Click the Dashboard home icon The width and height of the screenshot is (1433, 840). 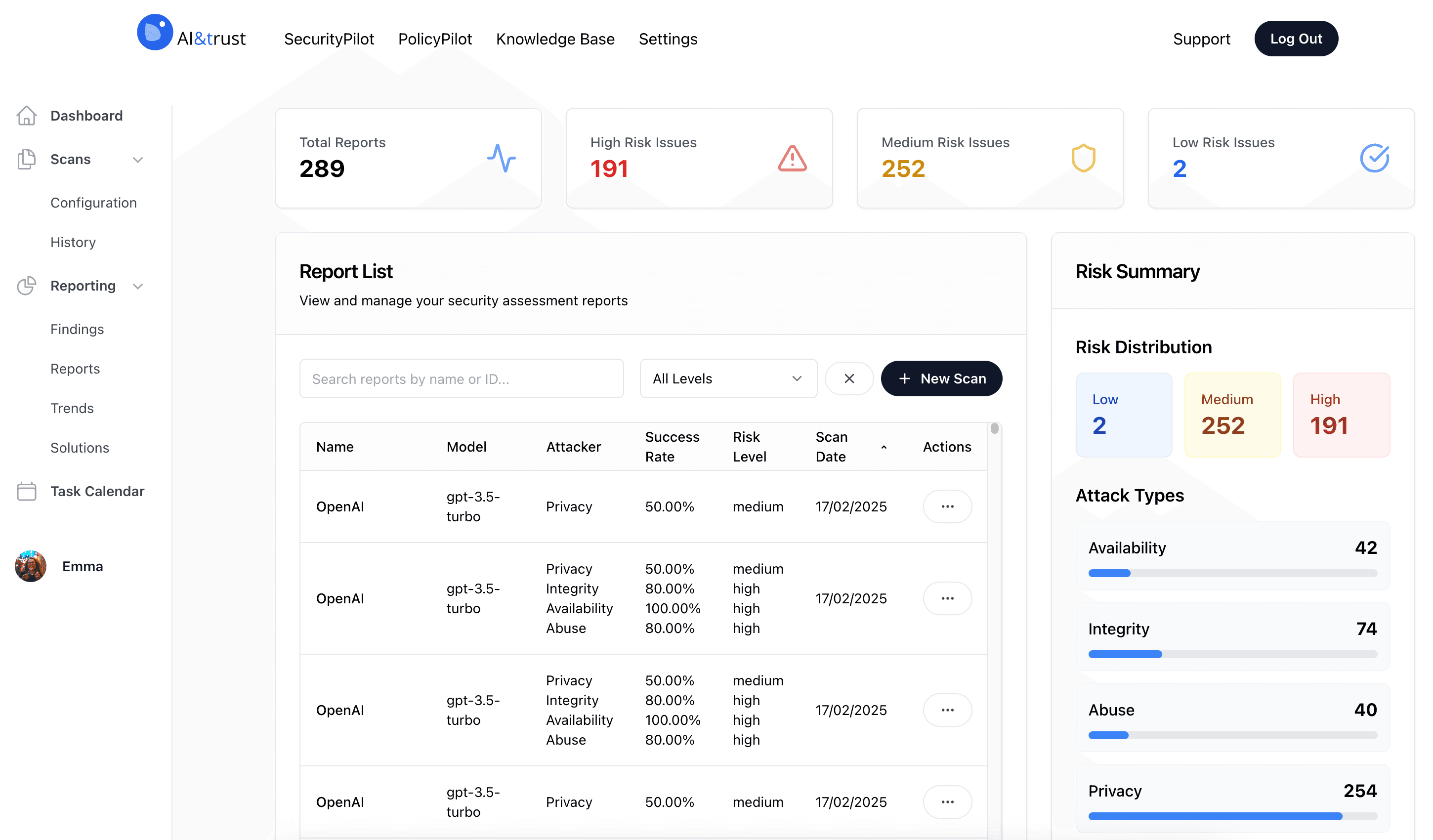point(26,116)
